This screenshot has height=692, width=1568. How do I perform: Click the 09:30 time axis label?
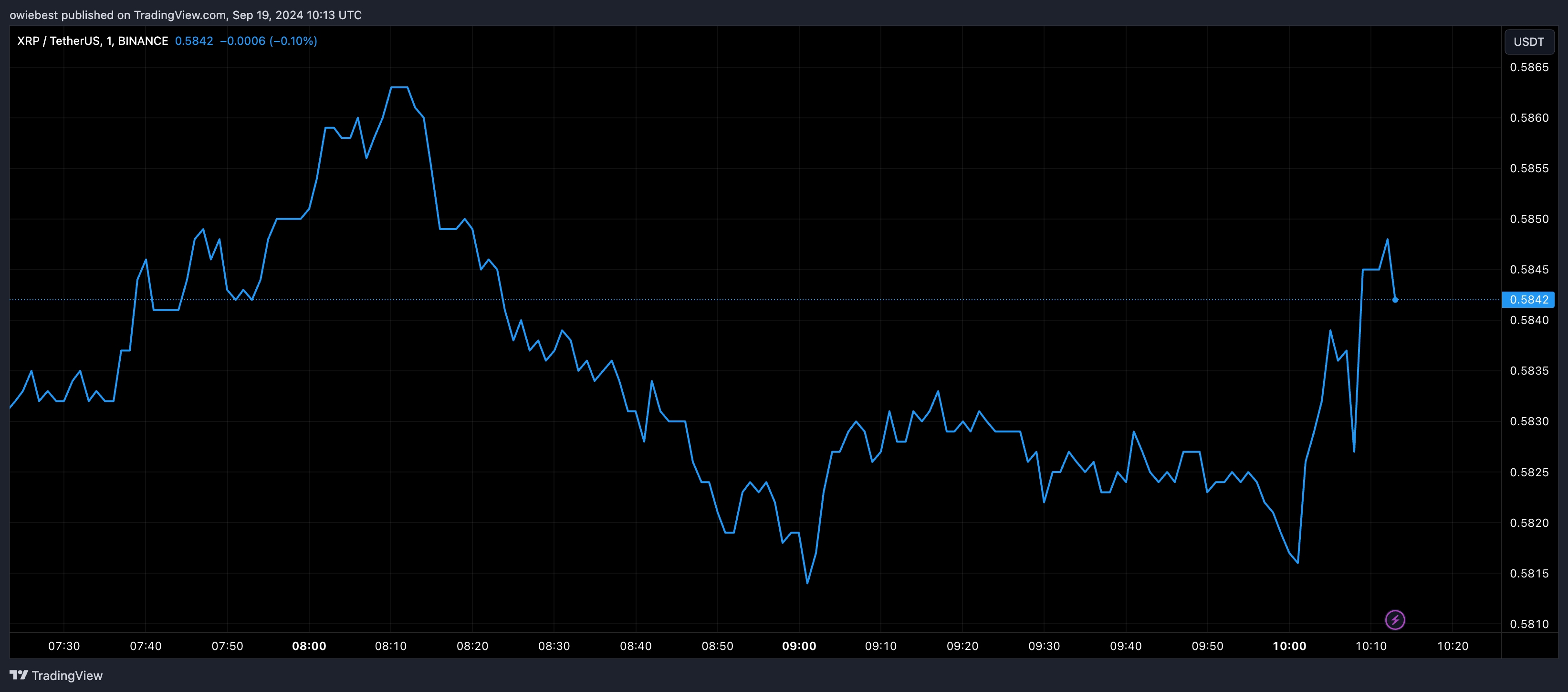tap(1044, 646)
